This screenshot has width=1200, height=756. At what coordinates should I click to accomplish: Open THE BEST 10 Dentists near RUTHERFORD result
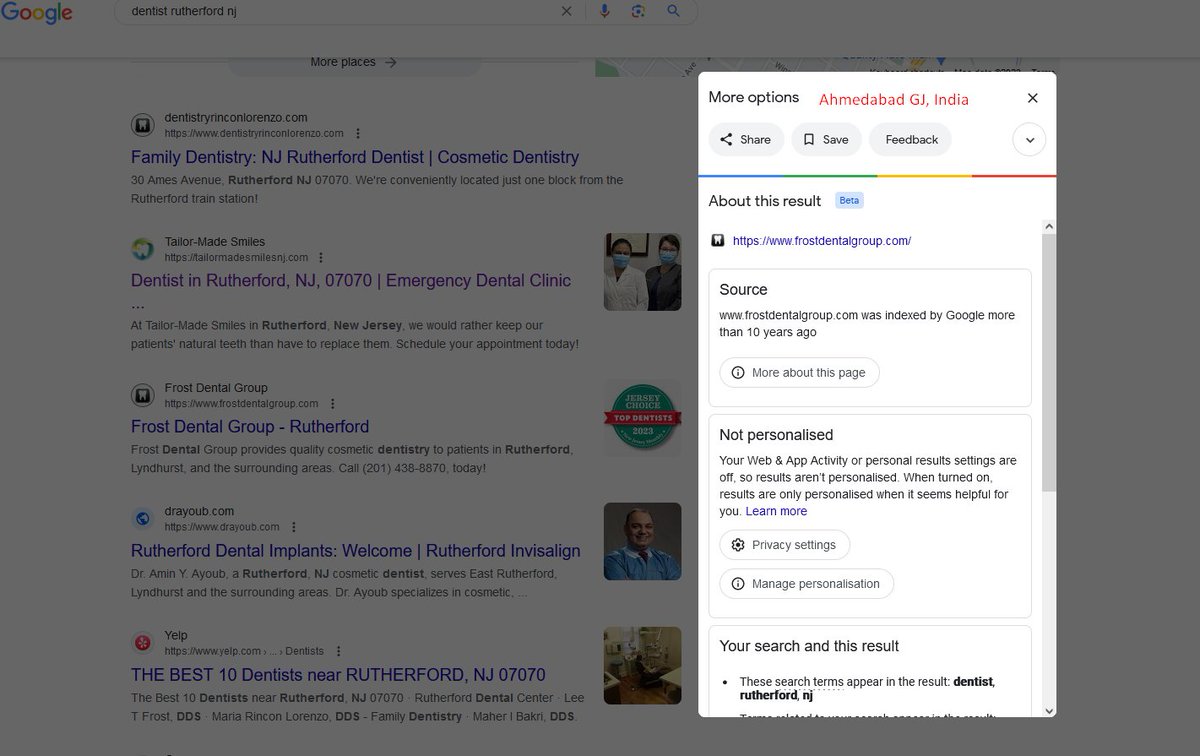click(338, 675)
